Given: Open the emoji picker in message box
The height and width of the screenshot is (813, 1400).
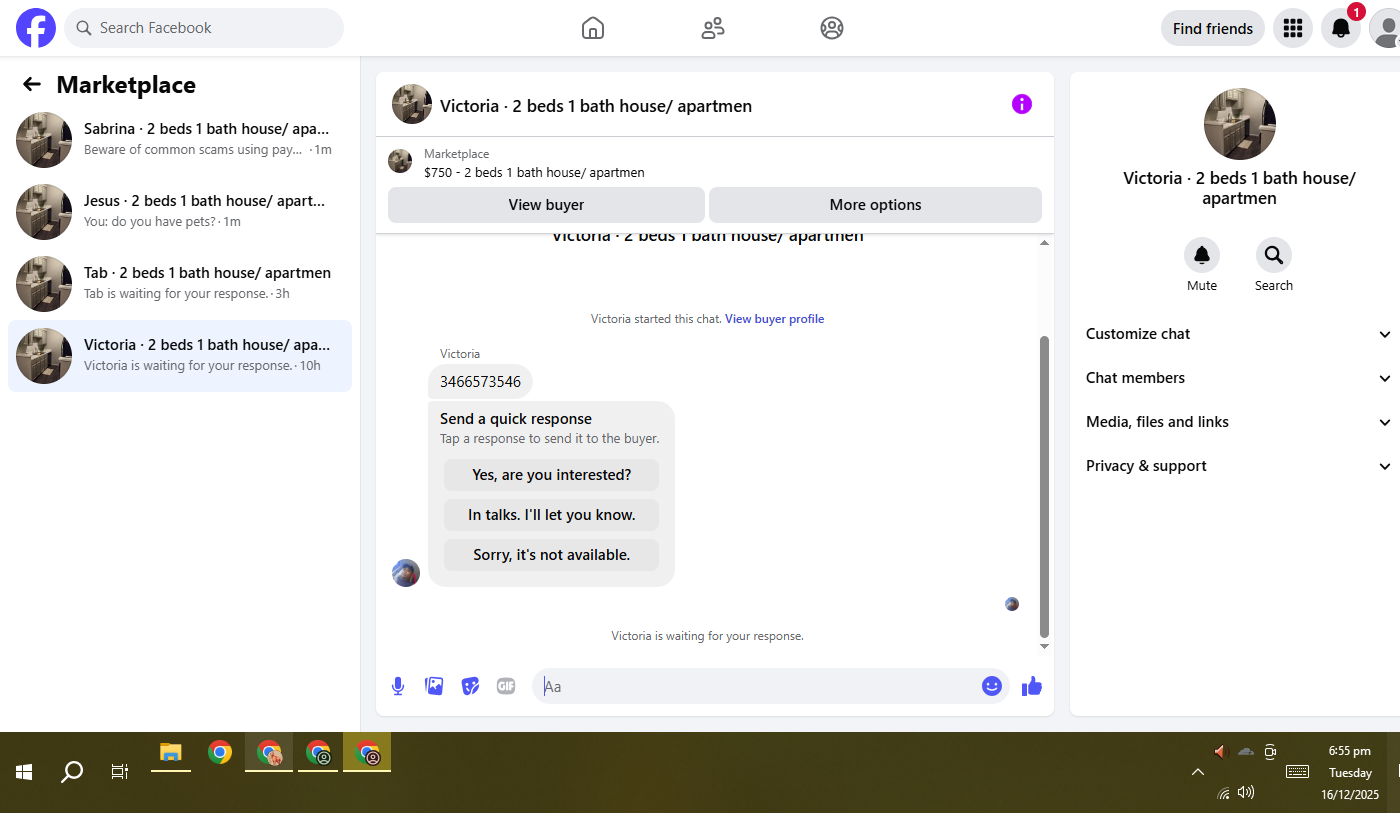Looking at the screenshot, I should [992, 686].
